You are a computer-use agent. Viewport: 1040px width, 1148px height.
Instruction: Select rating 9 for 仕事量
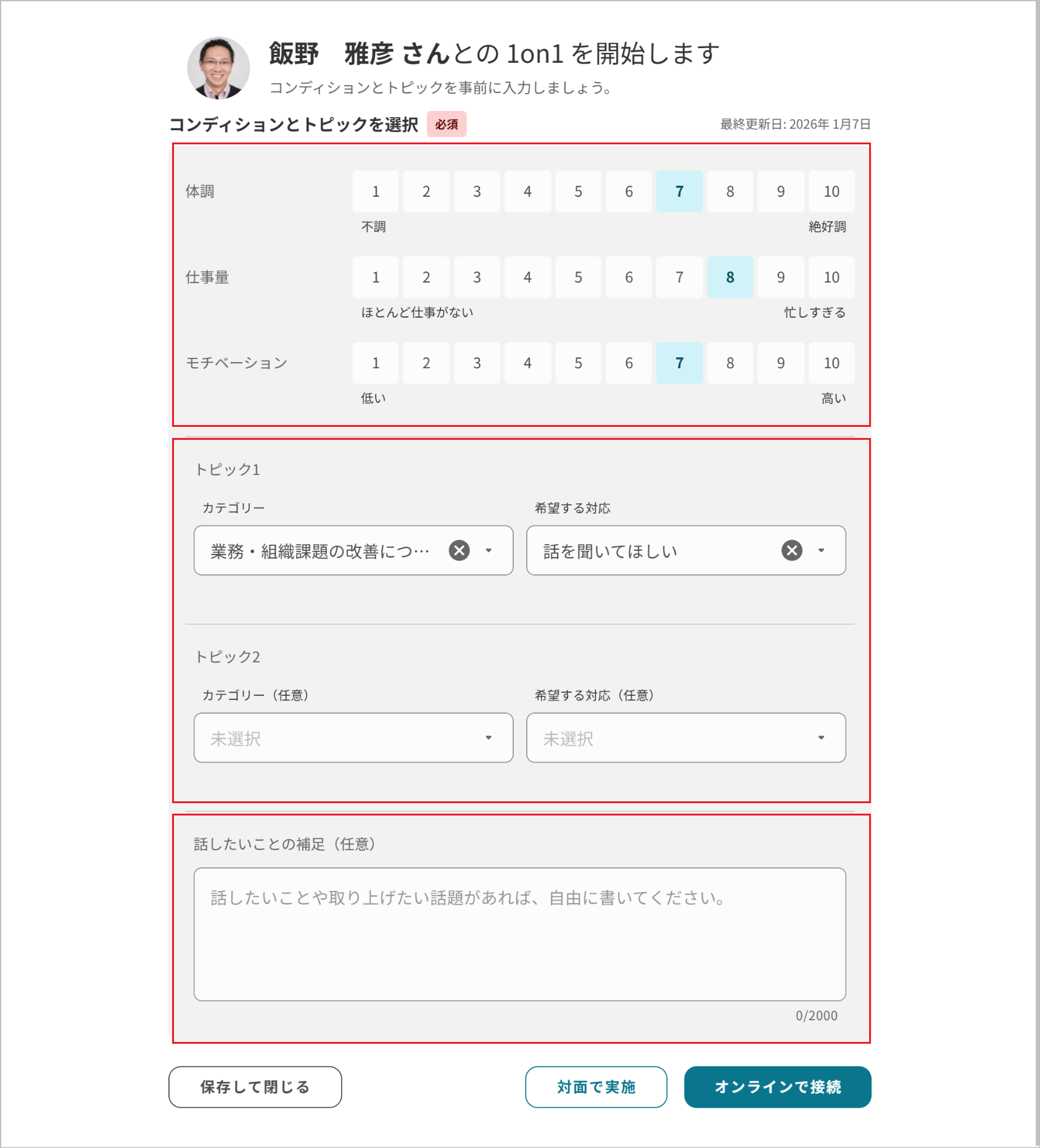tap(781, 278)
